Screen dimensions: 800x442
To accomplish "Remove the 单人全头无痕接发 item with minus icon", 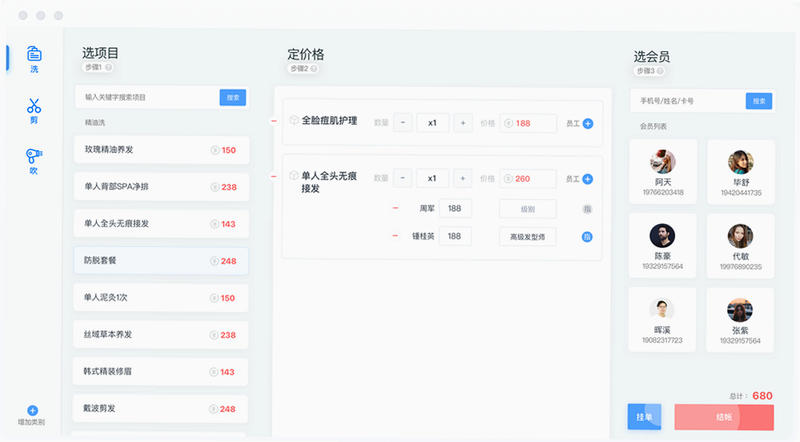I will coord(273,177).
